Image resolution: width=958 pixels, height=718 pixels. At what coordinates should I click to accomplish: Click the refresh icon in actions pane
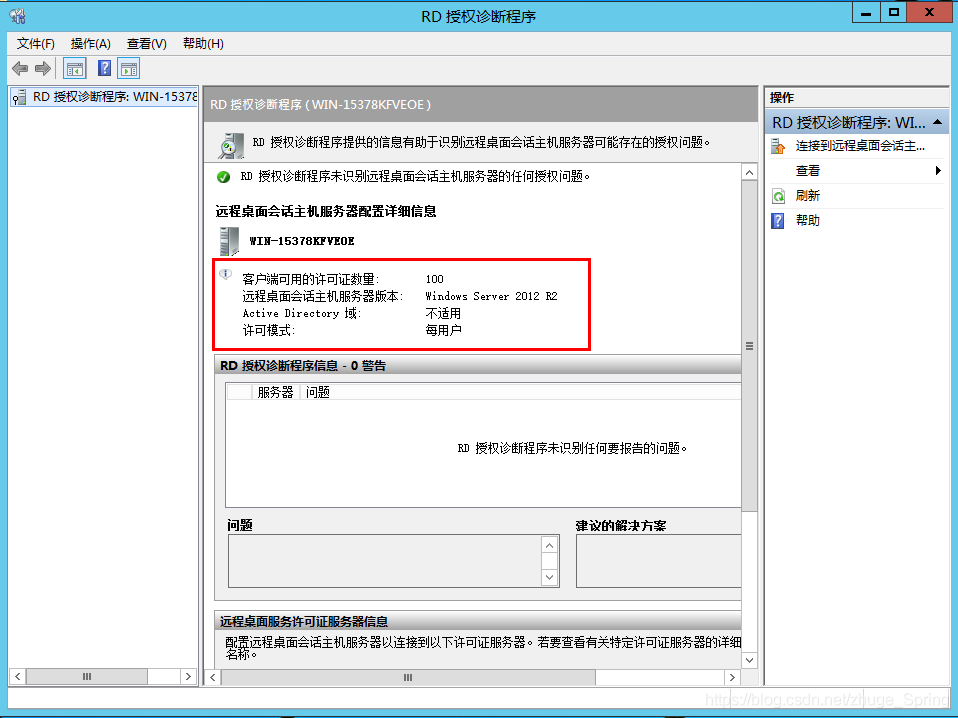(778, 196)
